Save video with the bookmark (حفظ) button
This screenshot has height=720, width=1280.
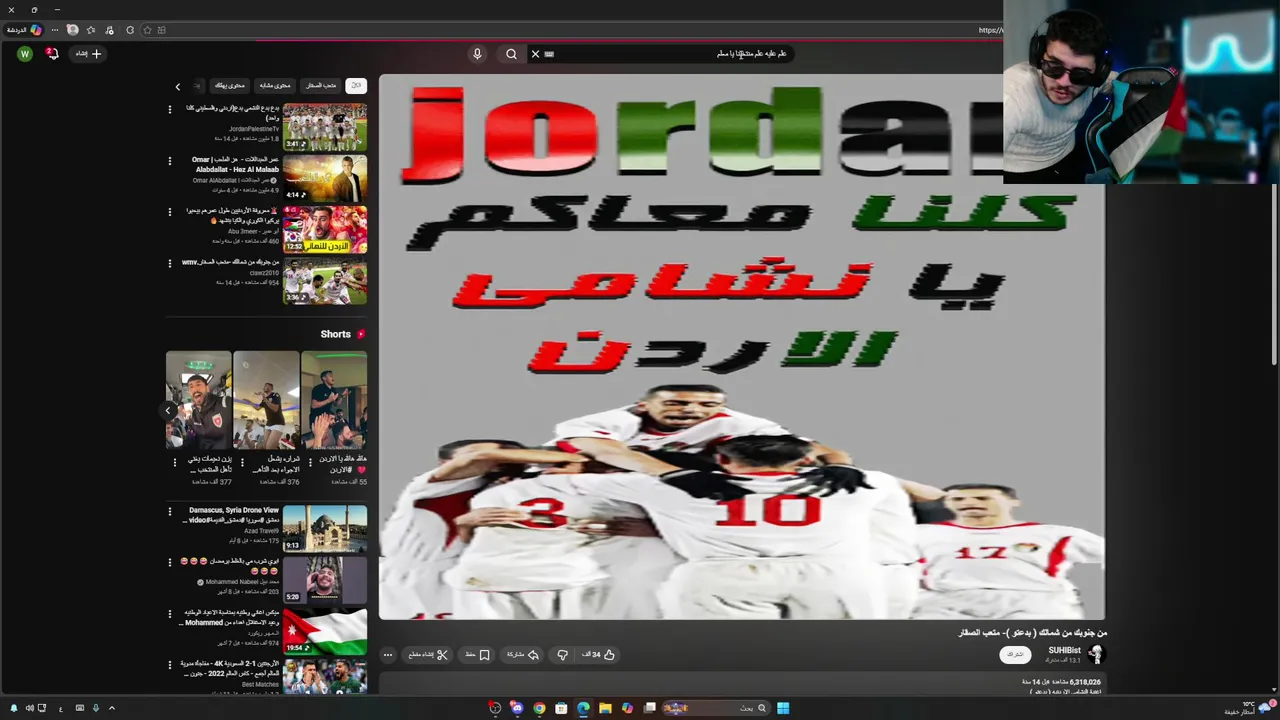pos(477,655)
